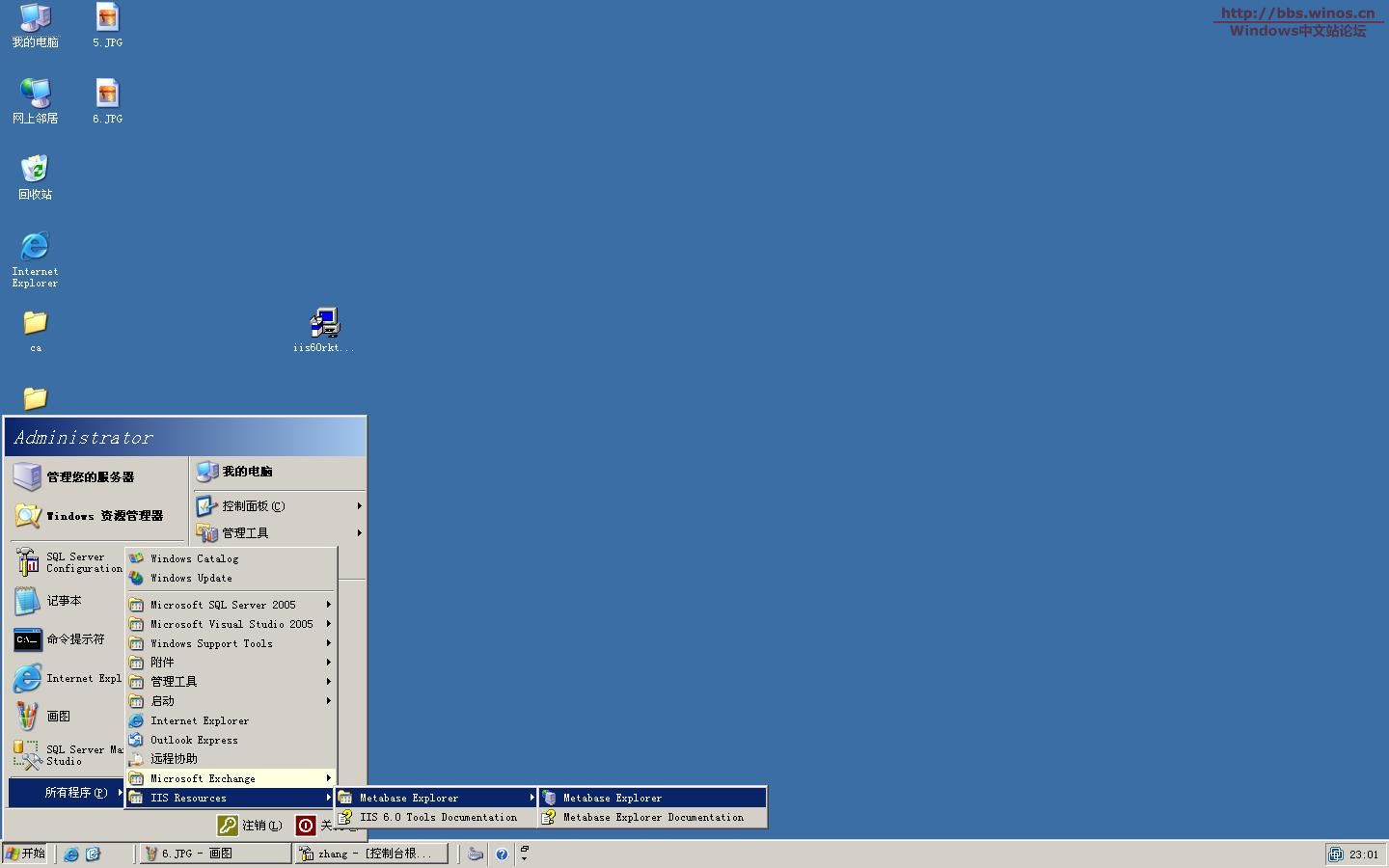
Task: Switch to 6.JPG - 画图 taskbar window
Action: (215, 854)
